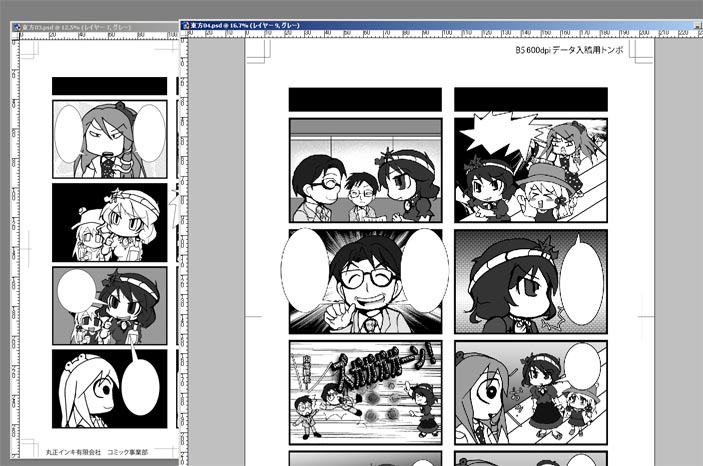This screenshot has height=466, width=703.
Task: Click oval balloon in frog-hat girl panel
Action: click(x=140, y=386)
